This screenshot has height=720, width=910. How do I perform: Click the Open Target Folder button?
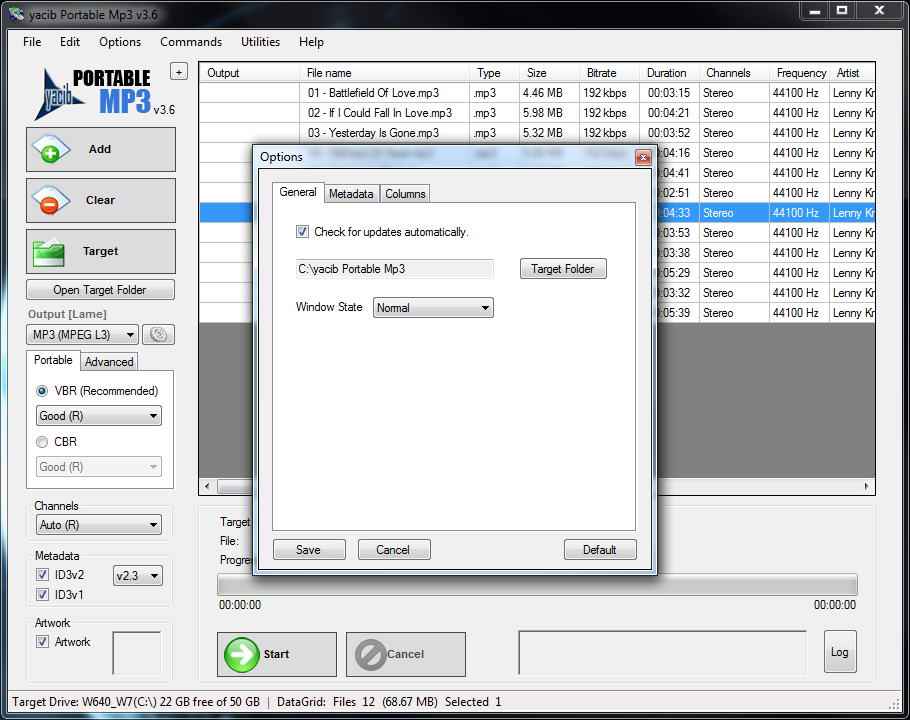pos(100,290)
